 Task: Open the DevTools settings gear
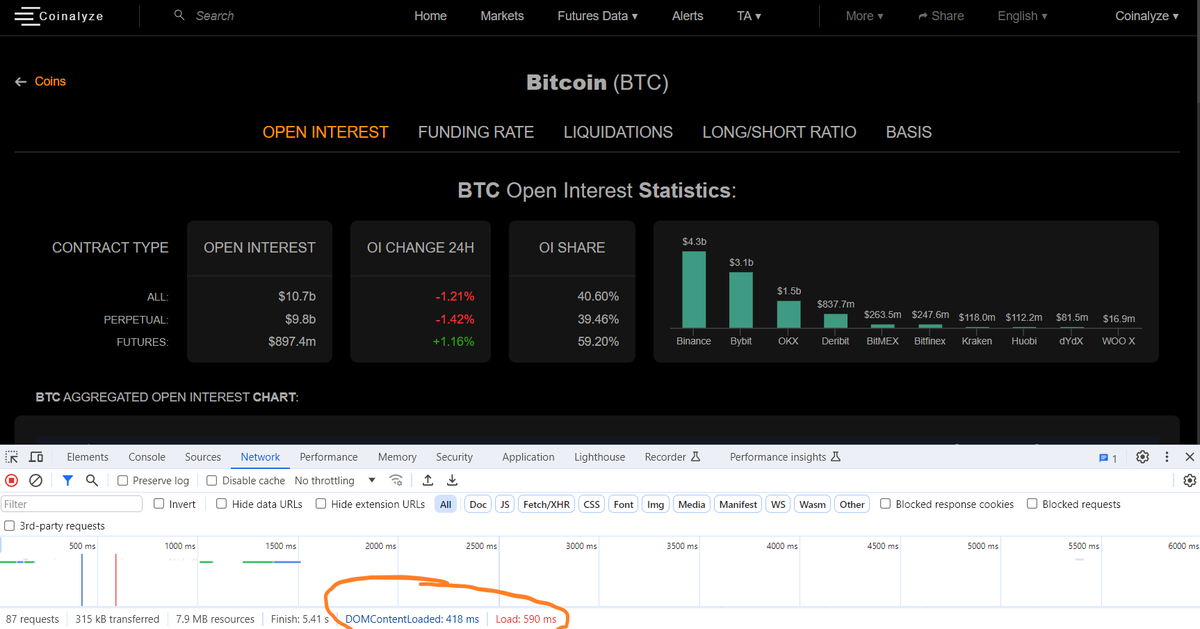(1143, 457)
